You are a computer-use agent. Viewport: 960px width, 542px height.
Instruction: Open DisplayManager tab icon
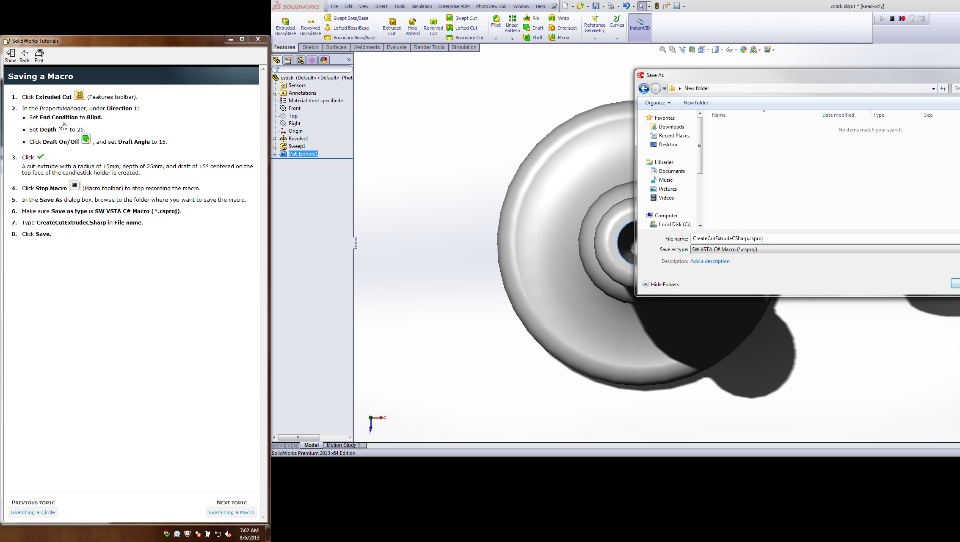pyautogui.click(x=323, y=60)
